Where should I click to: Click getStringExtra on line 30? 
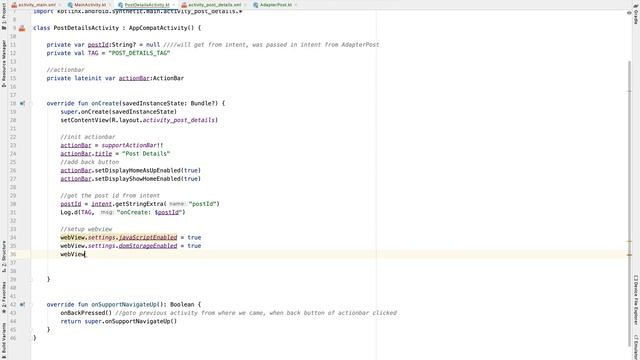pos(139,204)
